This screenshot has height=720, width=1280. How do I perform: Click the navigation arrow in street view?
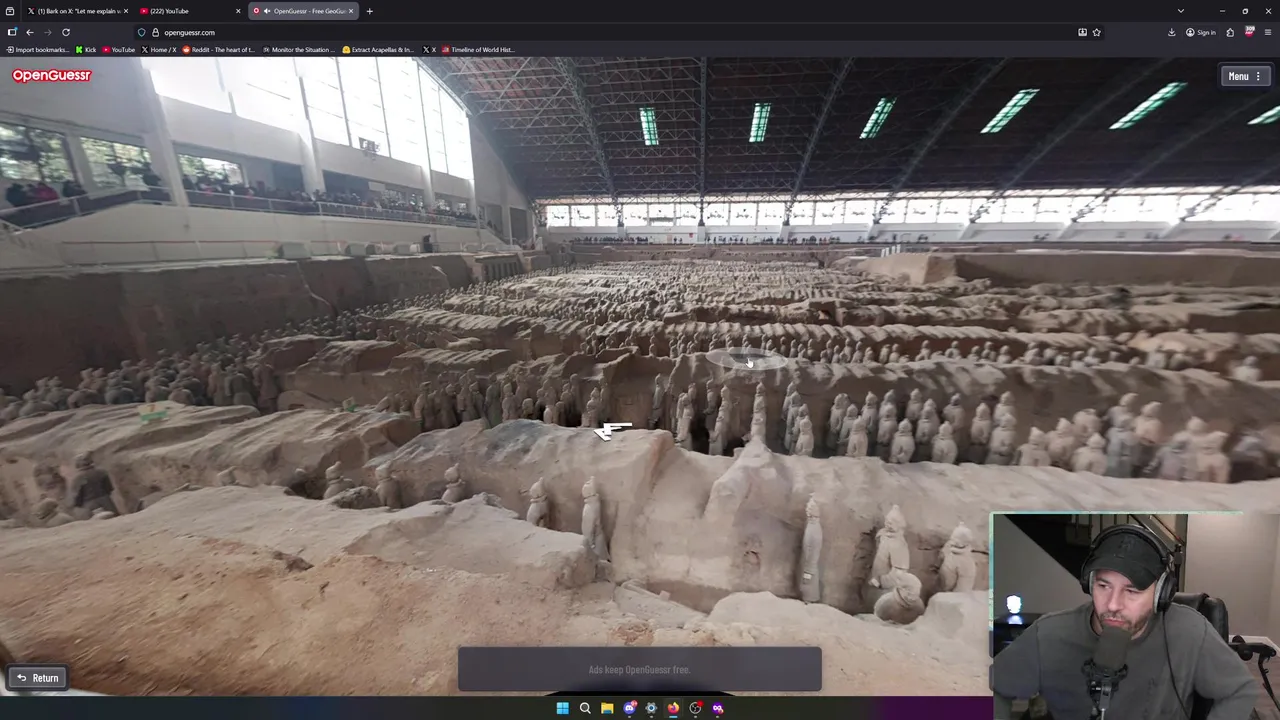(614, 431)
